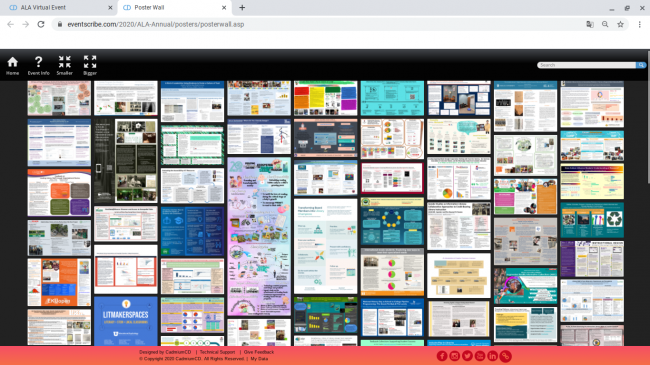The height and width of the screenshot is (365, 650).
Task: Open the LITMAKERSPACES blue poster
Action: (x=126, y=321)
